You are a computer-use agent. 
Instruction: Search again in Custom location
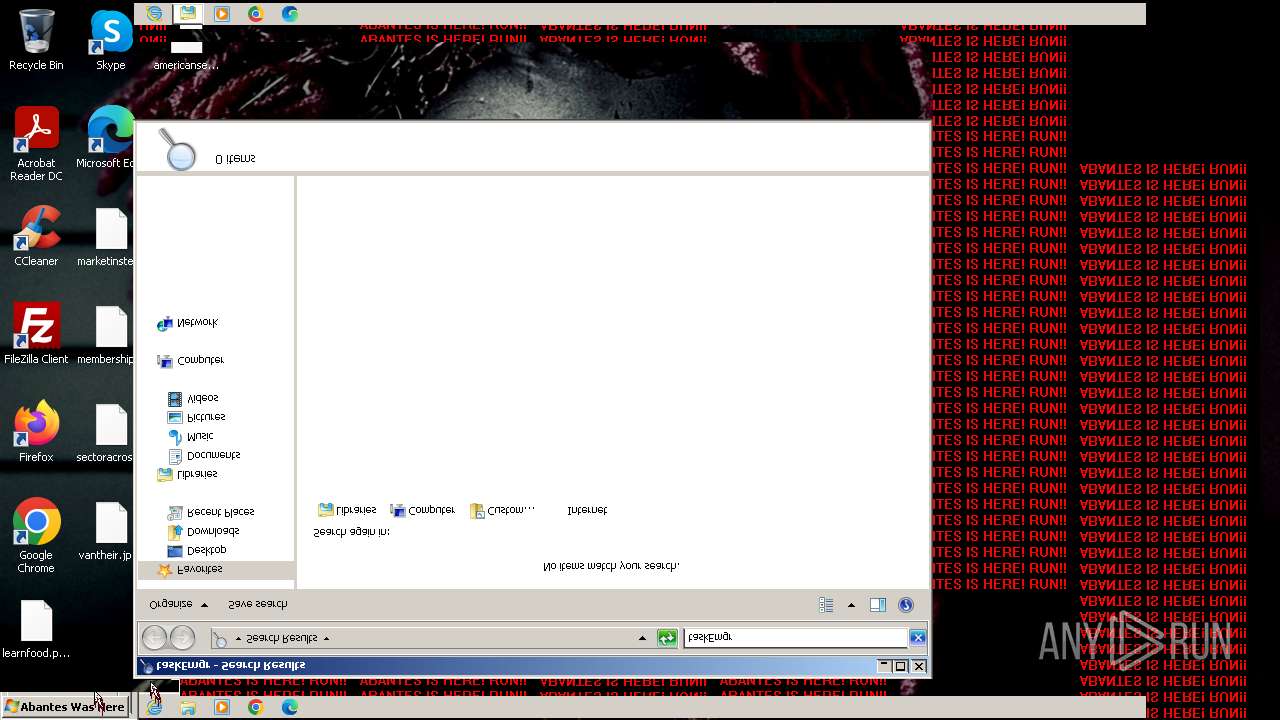tap(502, 510)
